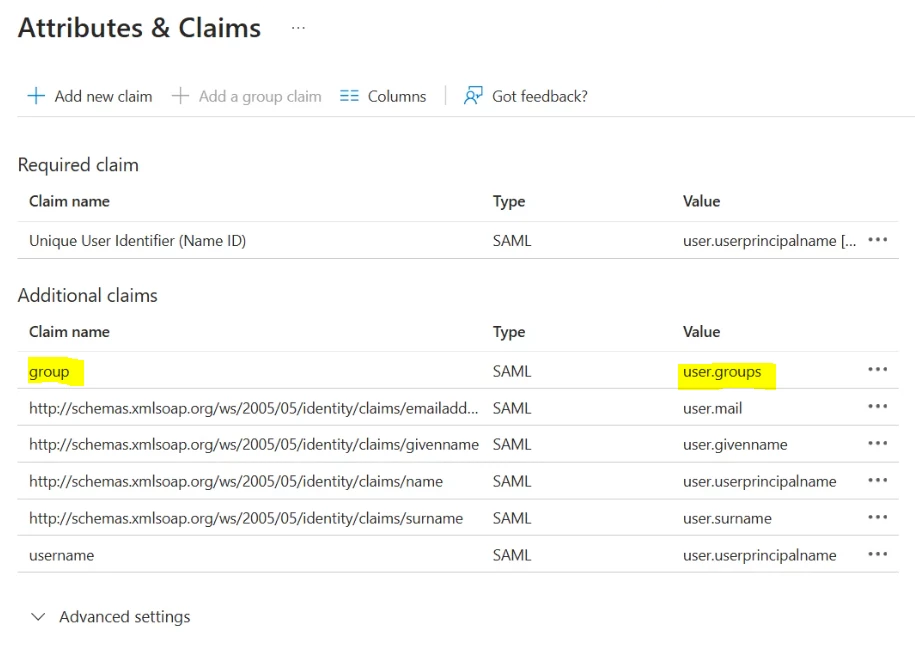Click the Add new claim label
Image resolution: width=915 pixels, height=648 pixels.
(x=103, y=96)
